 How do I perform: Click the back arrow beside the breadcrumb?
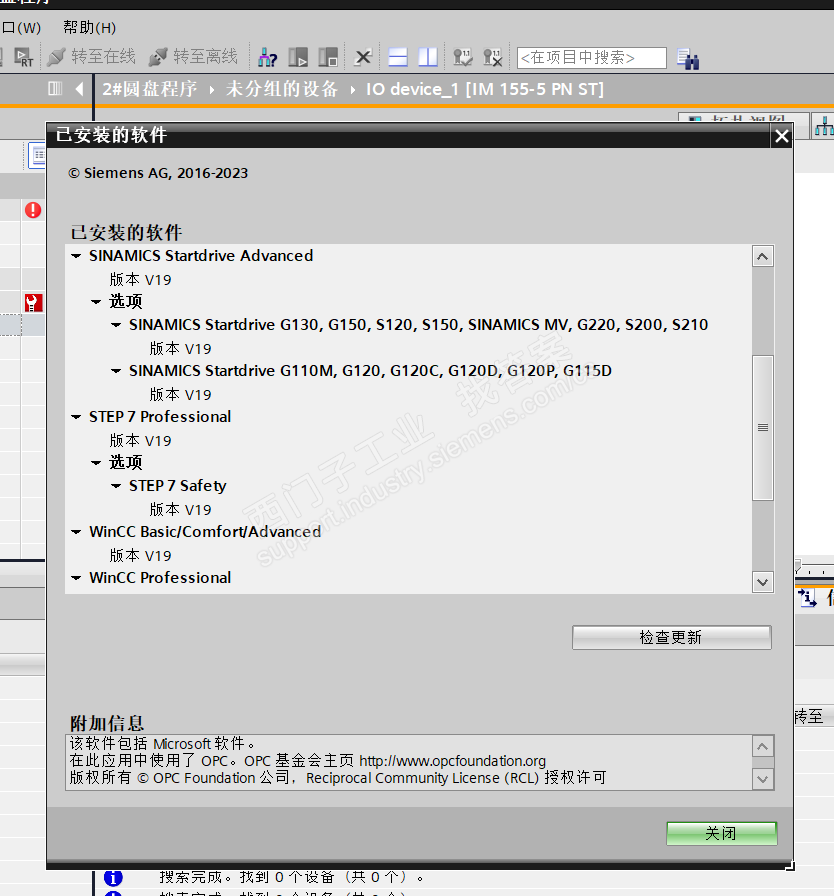79,89
